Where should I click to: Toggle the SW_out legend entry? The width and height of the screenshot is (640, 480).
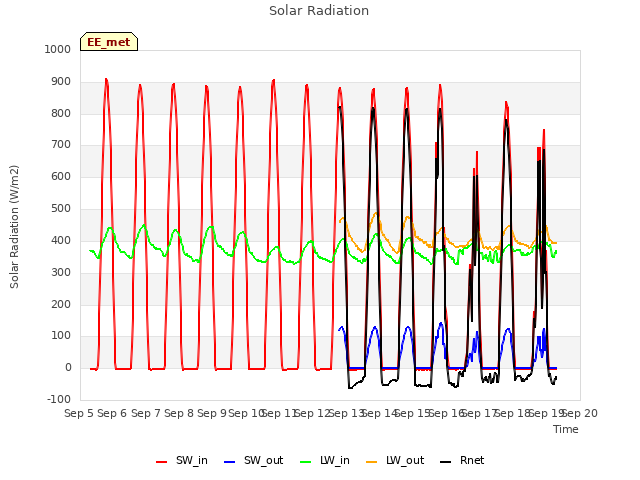[253, 461]
